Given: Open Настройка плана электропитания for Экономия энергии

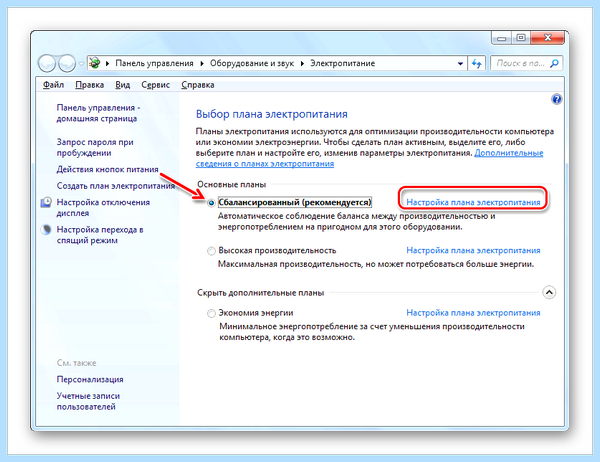Looking at the screenshot, I should pos(473,313).
